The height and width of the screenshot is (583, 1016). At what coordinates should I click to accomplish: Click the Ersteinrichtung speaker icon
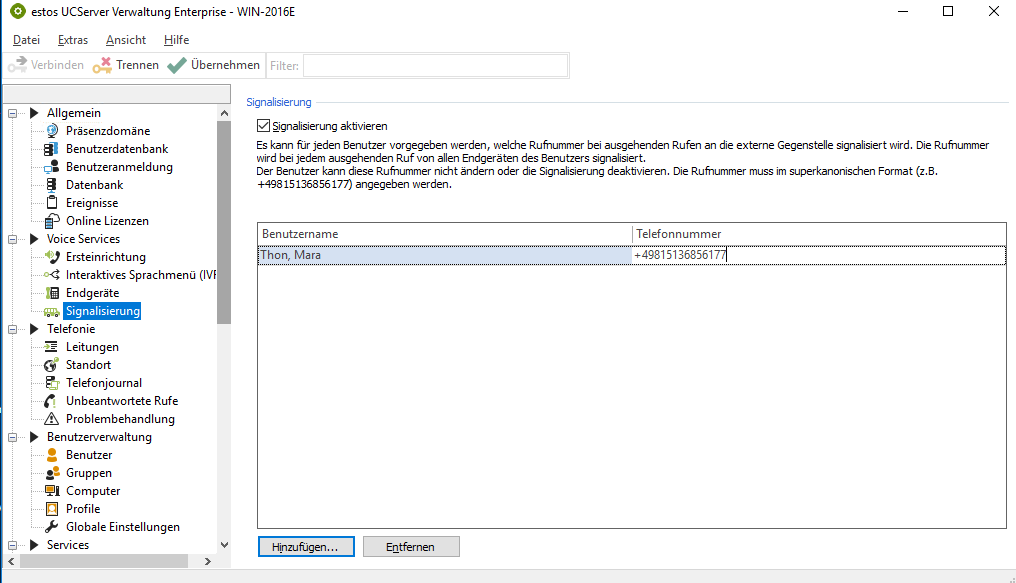(x=53, y=257)
